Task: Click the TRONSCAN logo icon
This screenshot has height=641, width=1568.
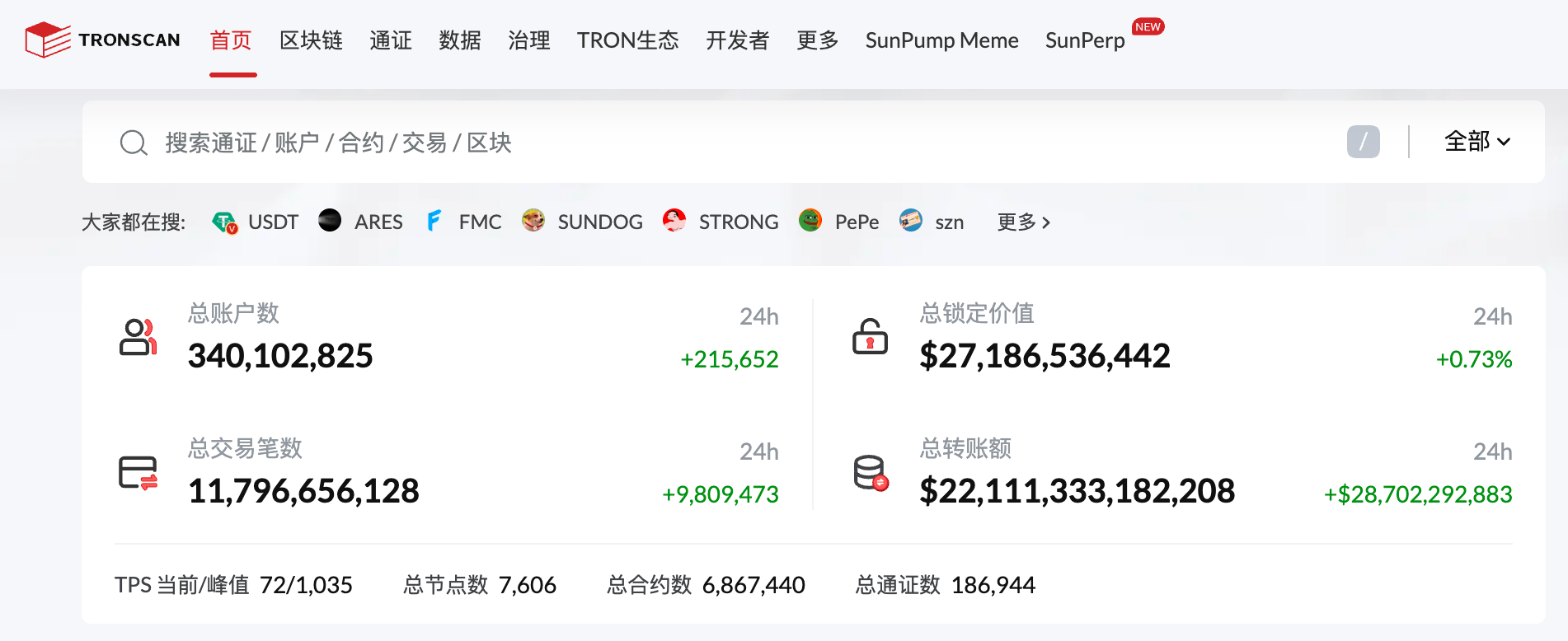Action: tap(48, 40)
